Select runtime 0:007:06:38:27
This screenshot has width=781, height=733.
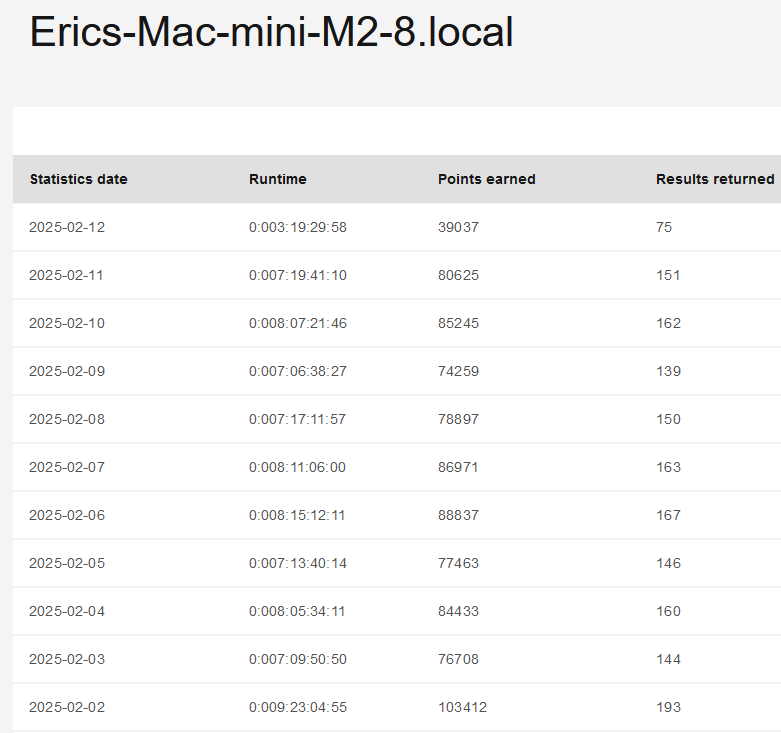point(298,371)
